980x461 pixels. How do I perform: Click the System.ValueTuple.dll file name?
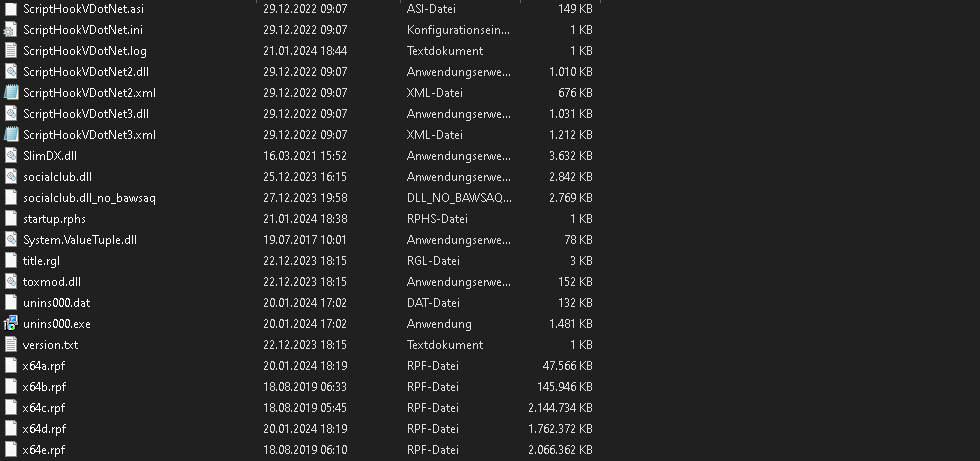pyautogui.click(x=80, y=239)
